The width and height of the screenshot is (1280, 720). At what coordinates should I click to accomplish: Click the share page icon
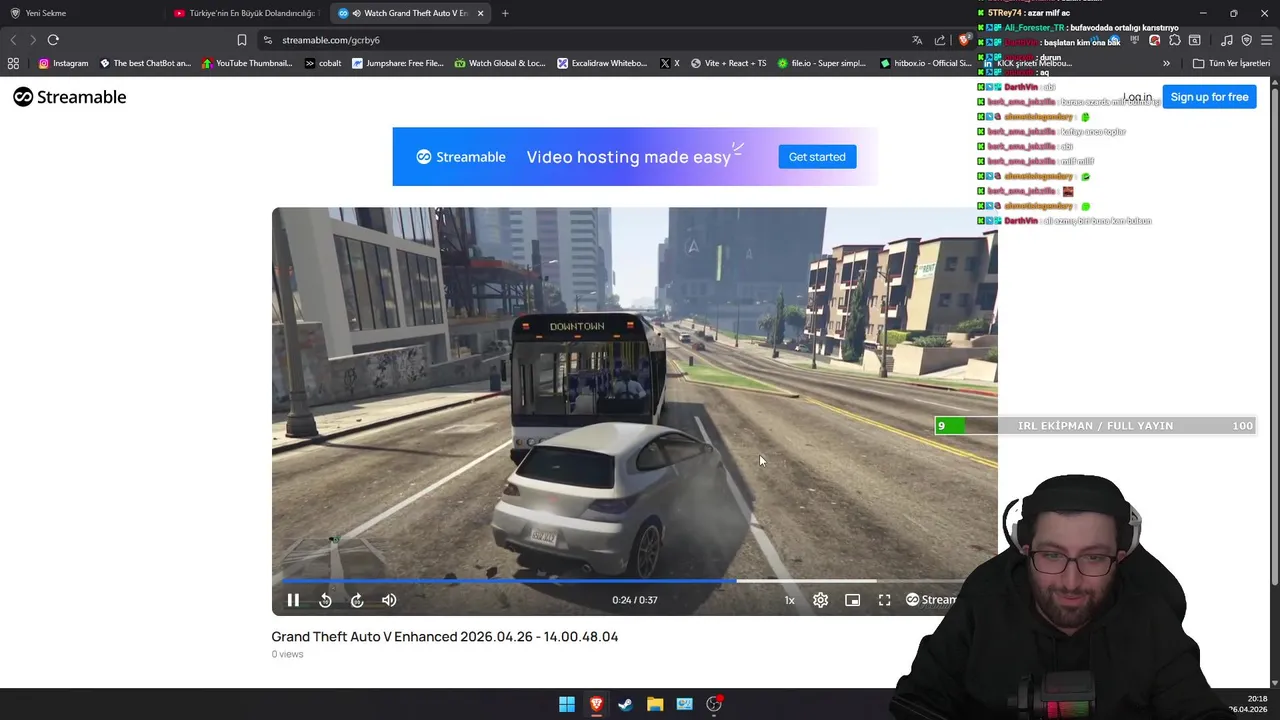940,40
